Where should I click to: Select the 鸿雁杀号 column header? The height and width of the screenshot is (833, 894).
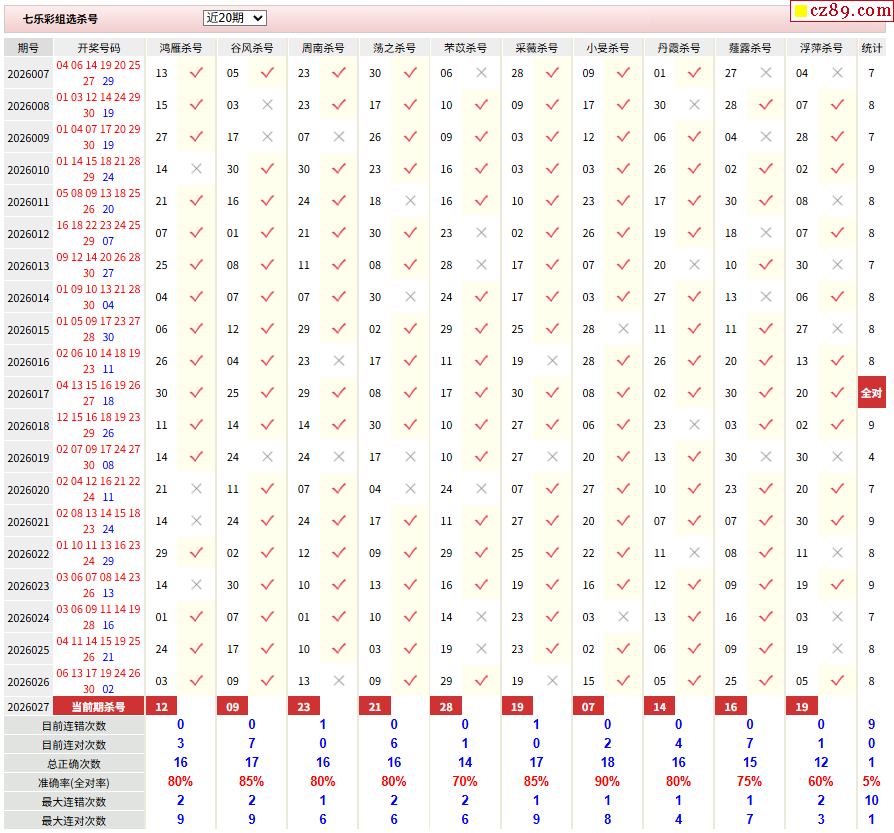pos(180,48)
